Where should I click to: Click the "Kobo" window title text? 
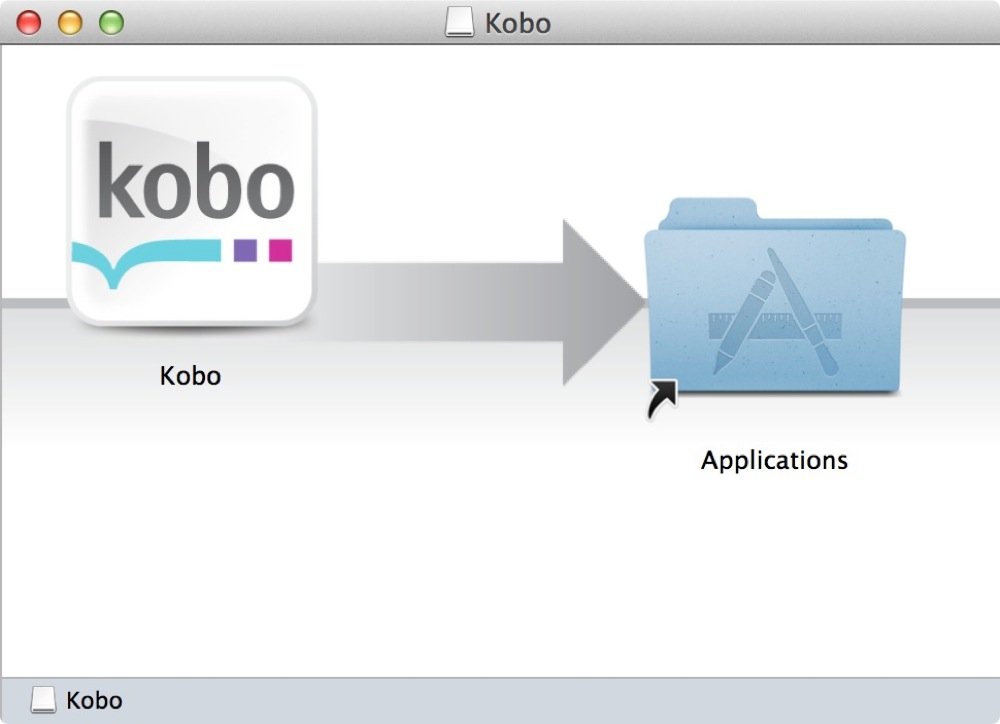518,24
